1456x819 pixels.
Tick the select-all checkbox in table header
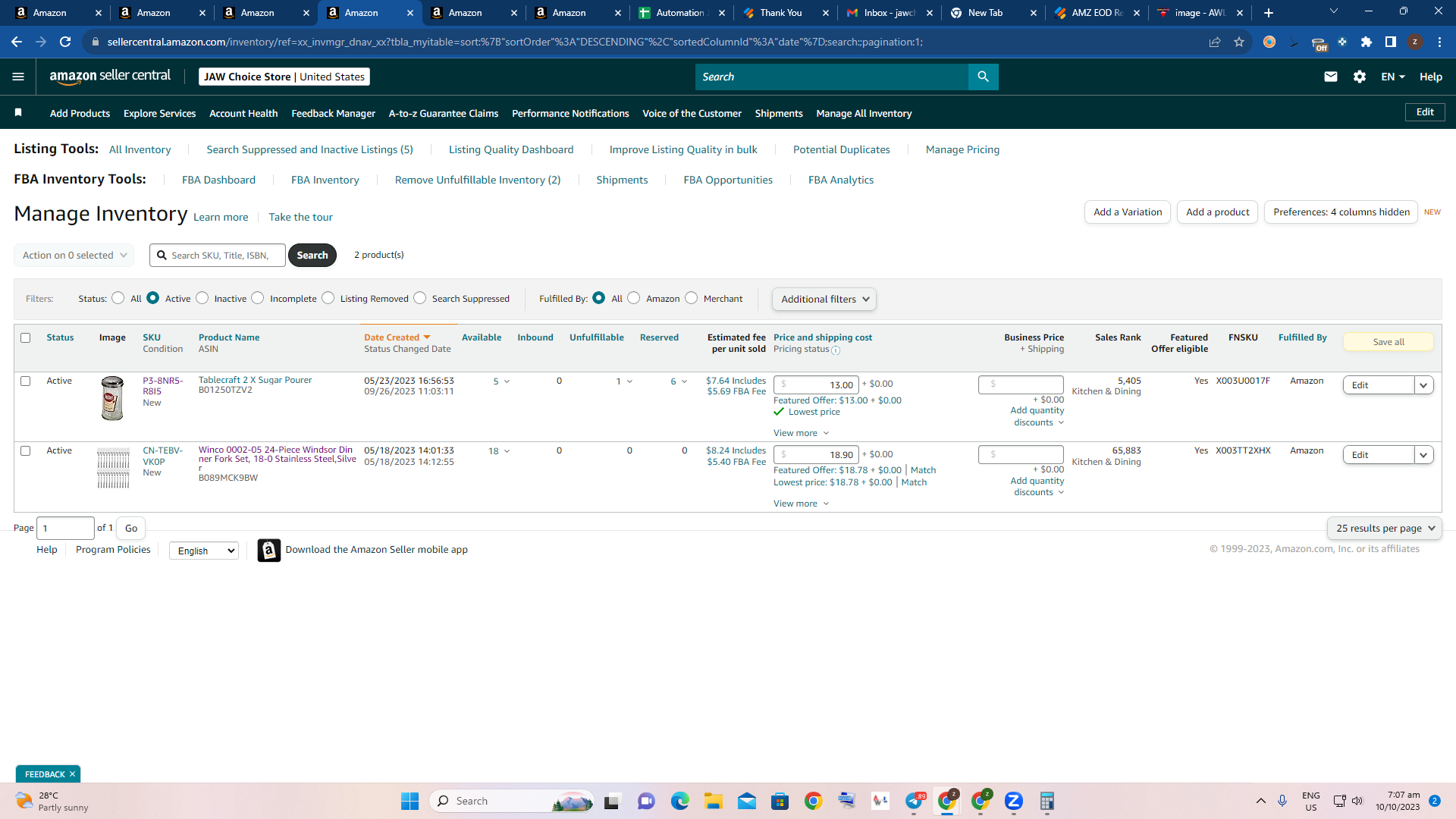26,338
